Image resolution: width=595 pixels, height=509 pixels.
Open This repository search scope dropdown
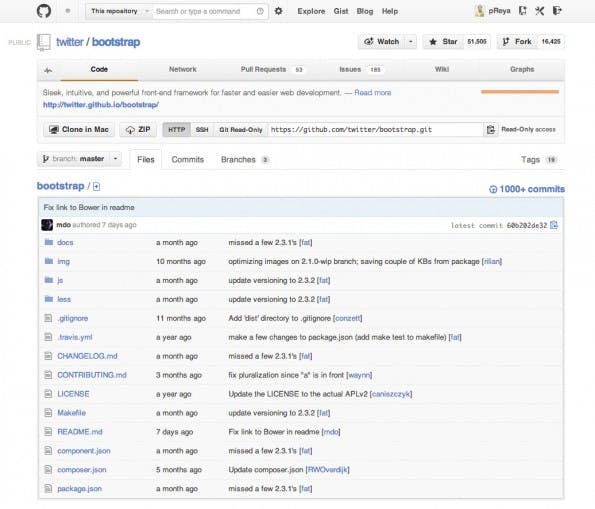pyautogui.click(x=119, y=11)
